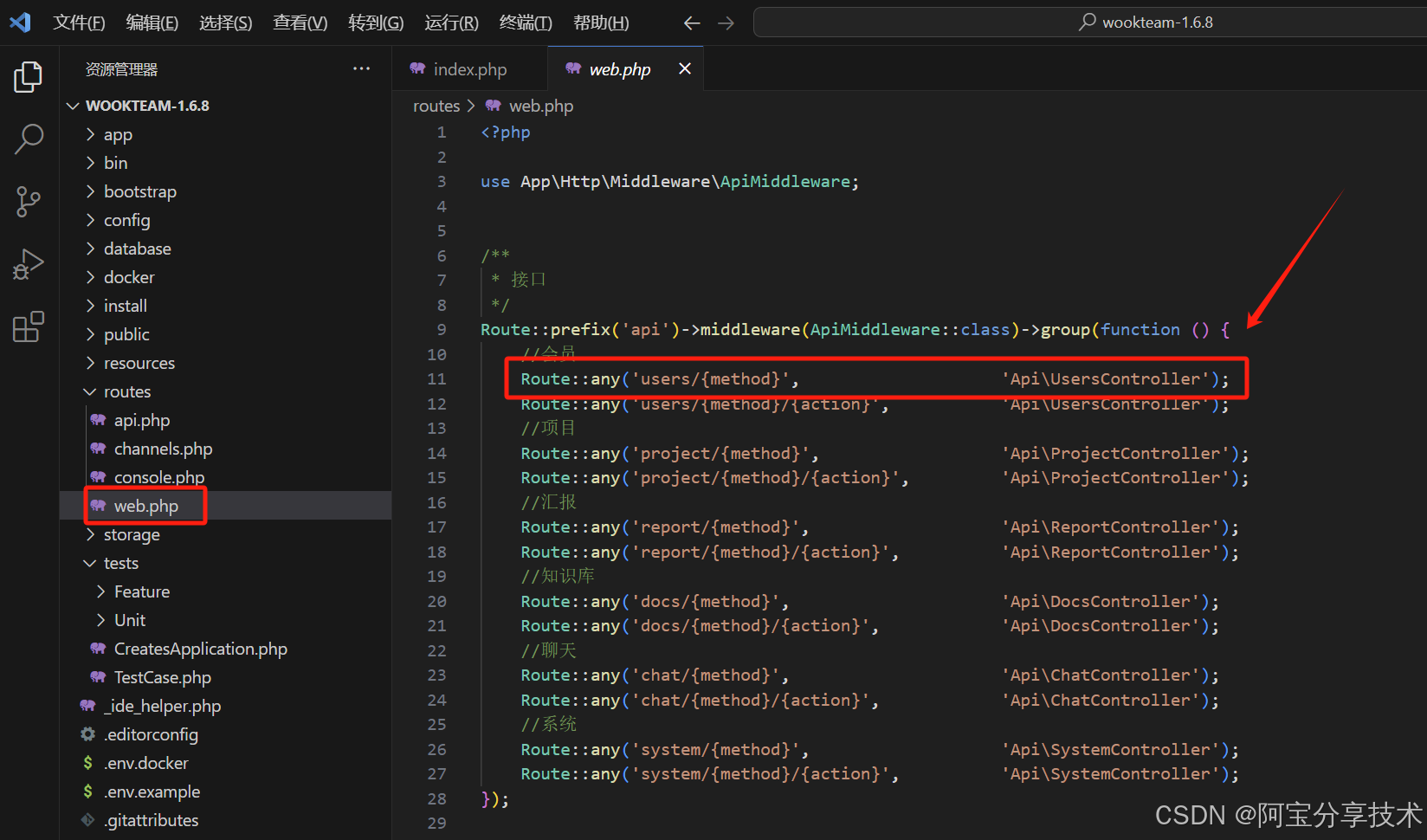Open the 帮助(H) menu
1427x840 pixels.
(x=601, y=23)
